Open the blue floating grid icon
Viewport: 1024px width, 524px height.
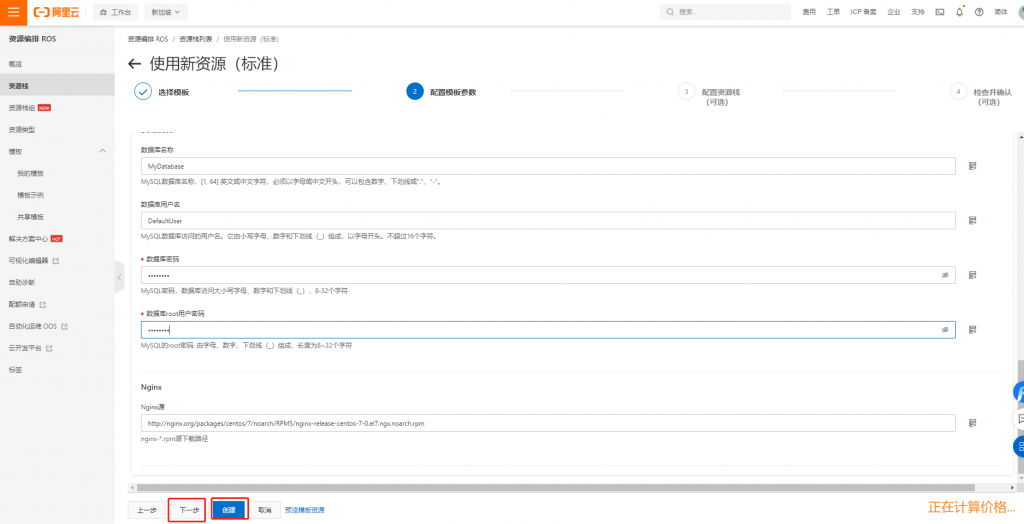(x=1019, y=446)
